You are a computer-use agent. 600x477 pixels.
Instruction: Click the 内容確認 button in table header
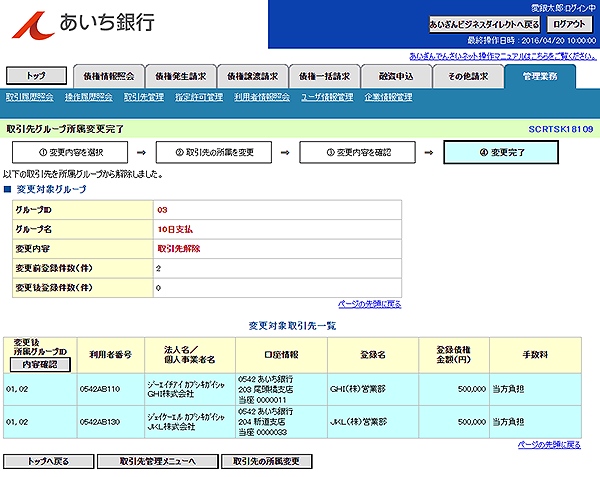pos(40,365)
